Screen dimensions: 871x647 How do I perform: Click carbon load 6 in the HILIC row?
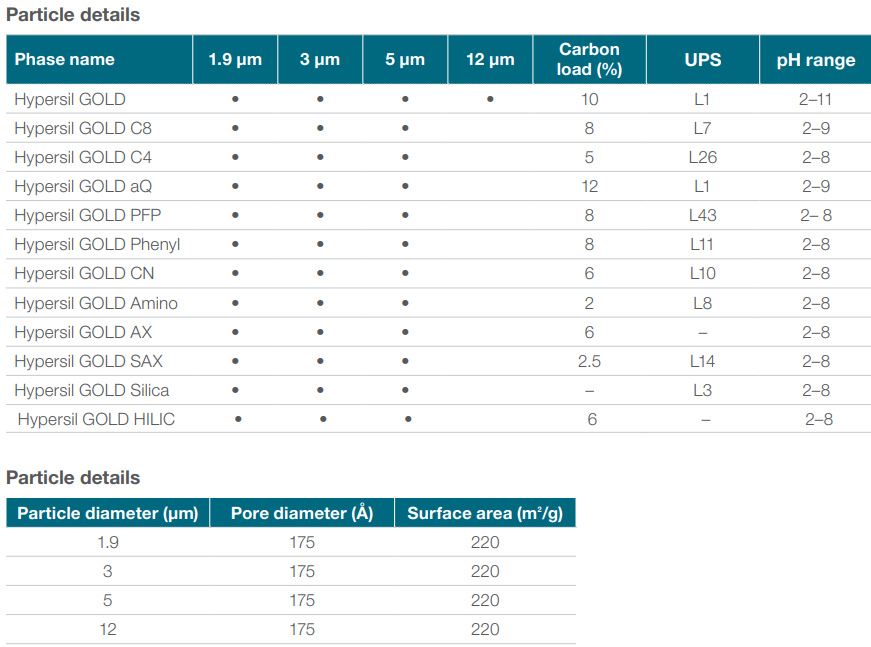(592, 419)
